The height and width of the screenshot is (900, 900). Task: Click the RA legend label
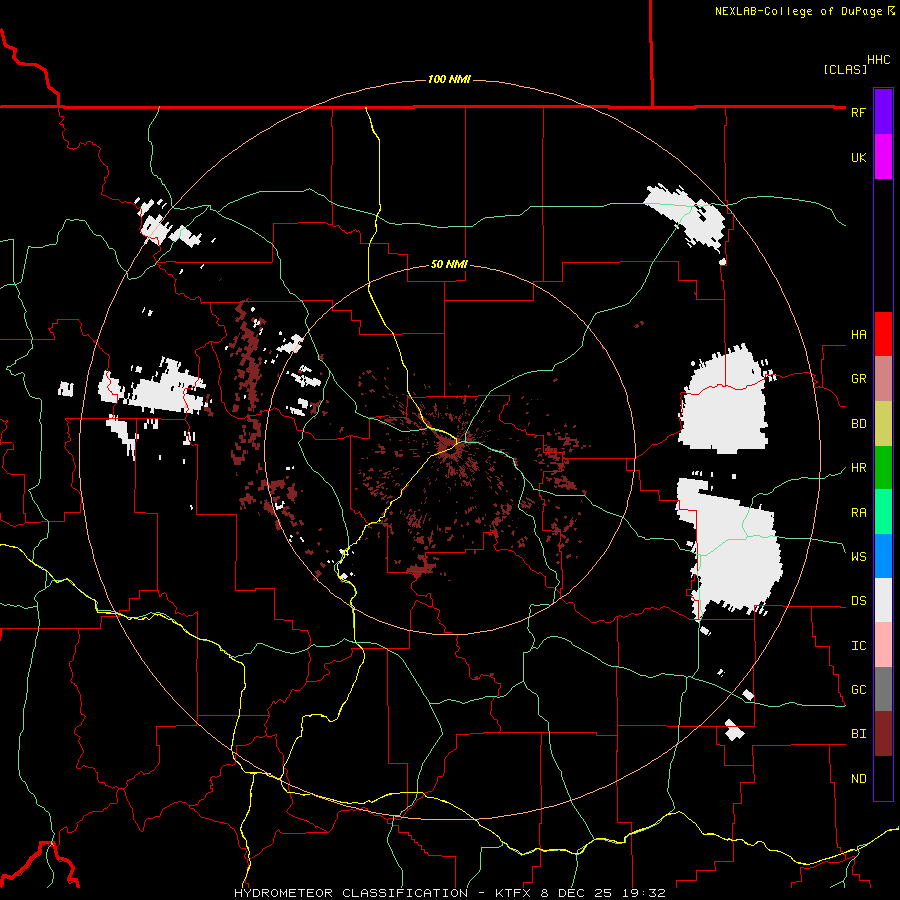(858, 513)
